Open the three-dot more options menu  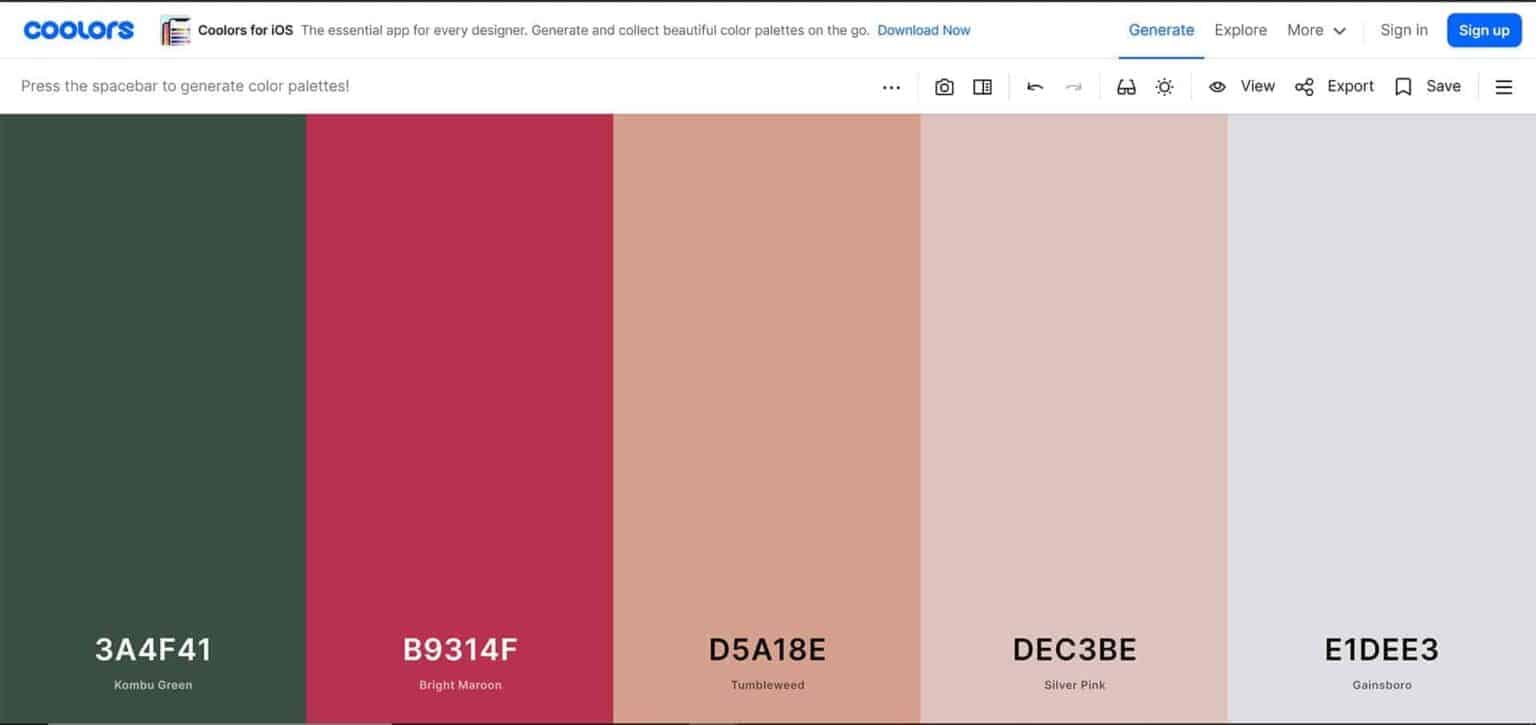click(x=891, y=87)
